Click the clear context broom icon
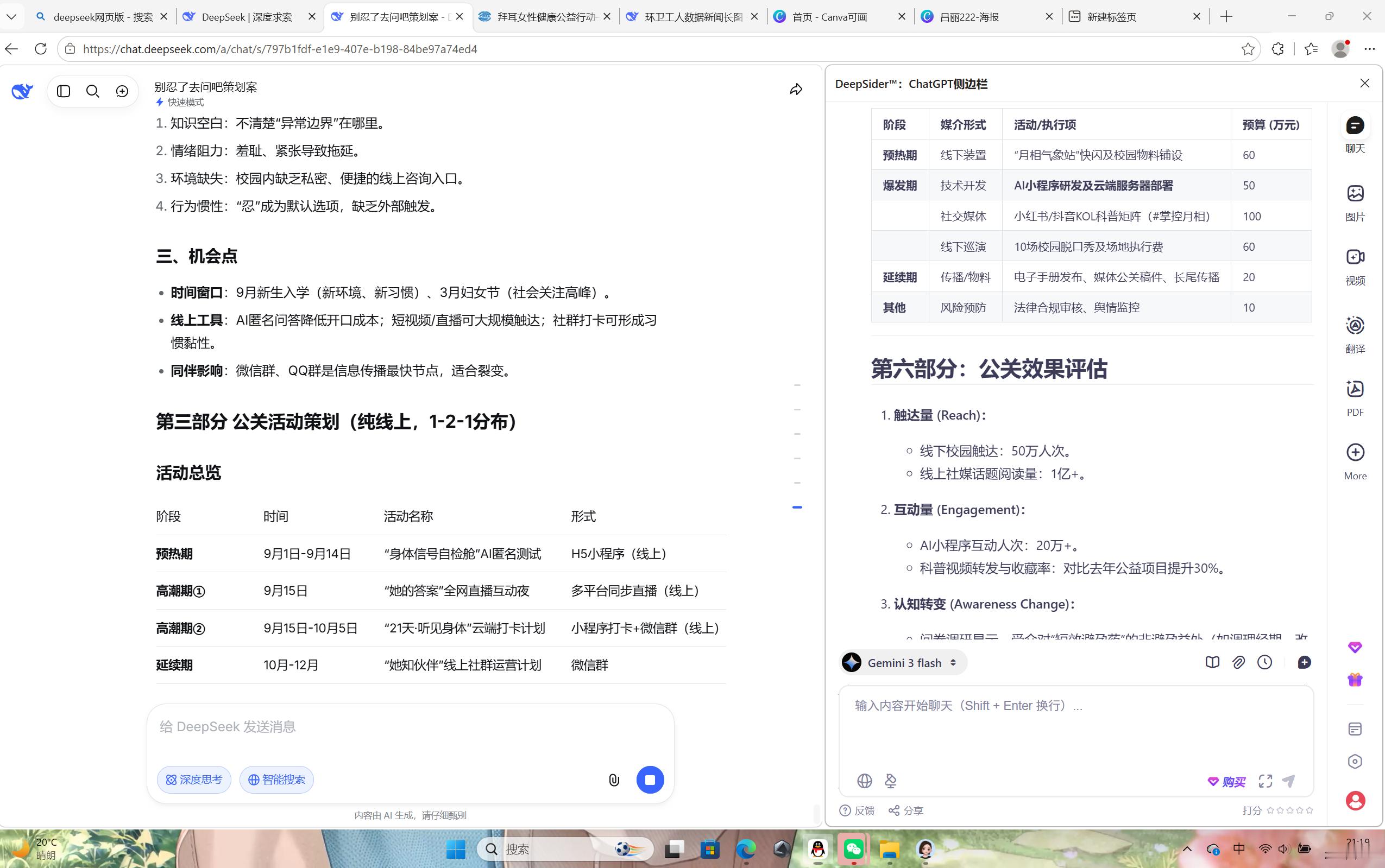This screenshot has height=868, width=1385. [x=891, y=781]
